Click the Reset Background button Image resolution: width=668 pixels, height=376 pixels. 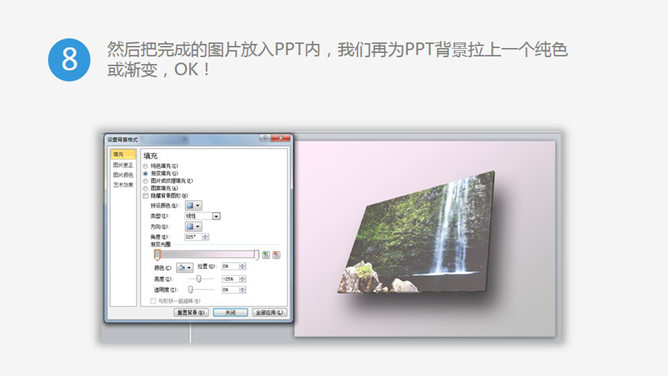(x=191, y=313)
